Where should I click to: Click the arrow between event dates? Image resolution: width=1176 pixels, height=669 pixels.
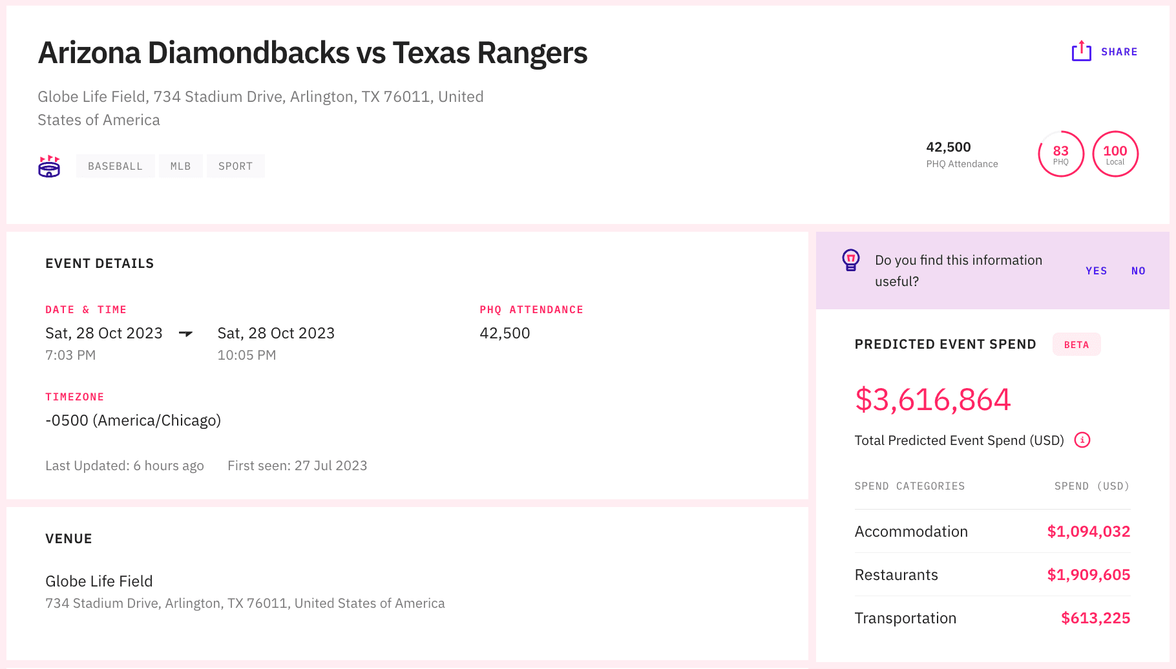click(x=186, y=334)
